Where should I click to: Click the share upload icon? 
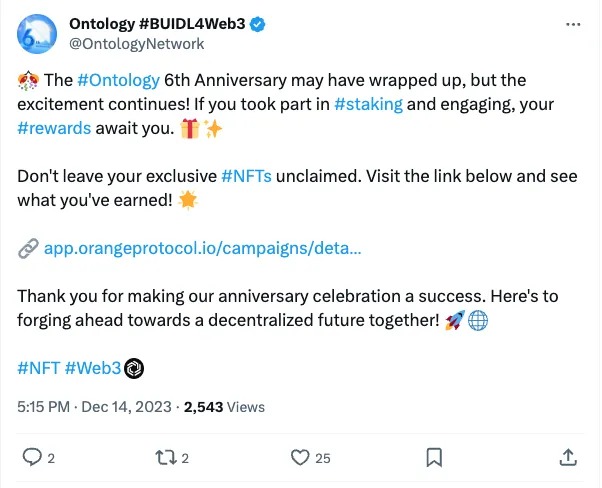point(567,458)
